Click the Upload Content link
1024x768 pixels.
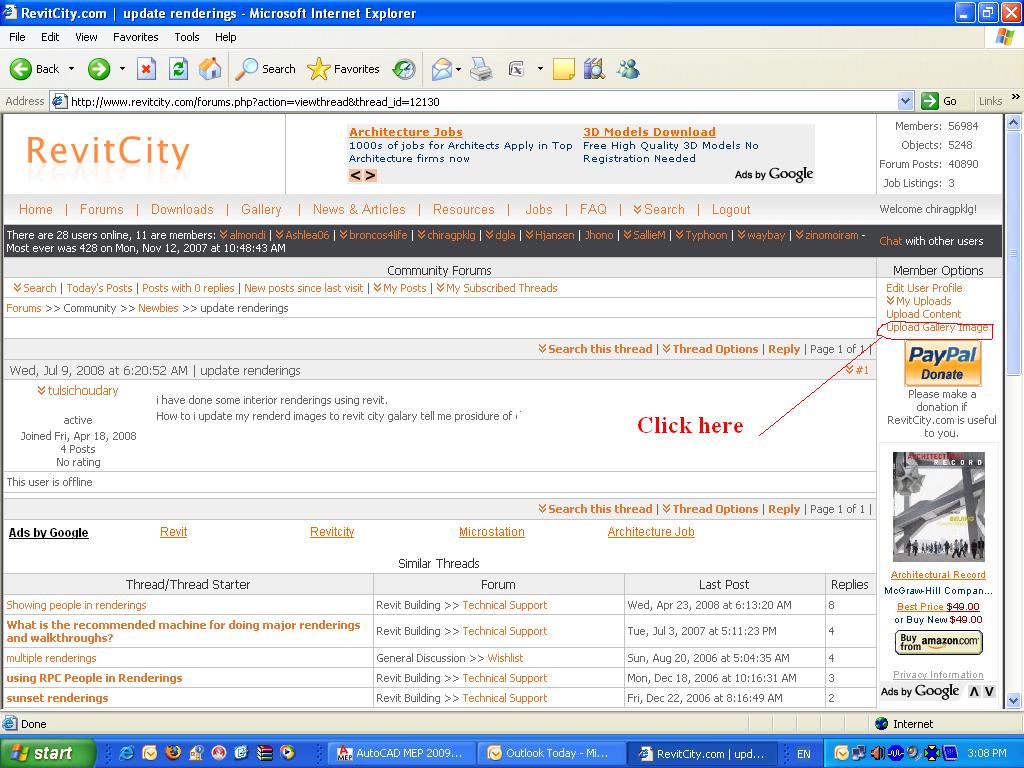tap(923, 314)
